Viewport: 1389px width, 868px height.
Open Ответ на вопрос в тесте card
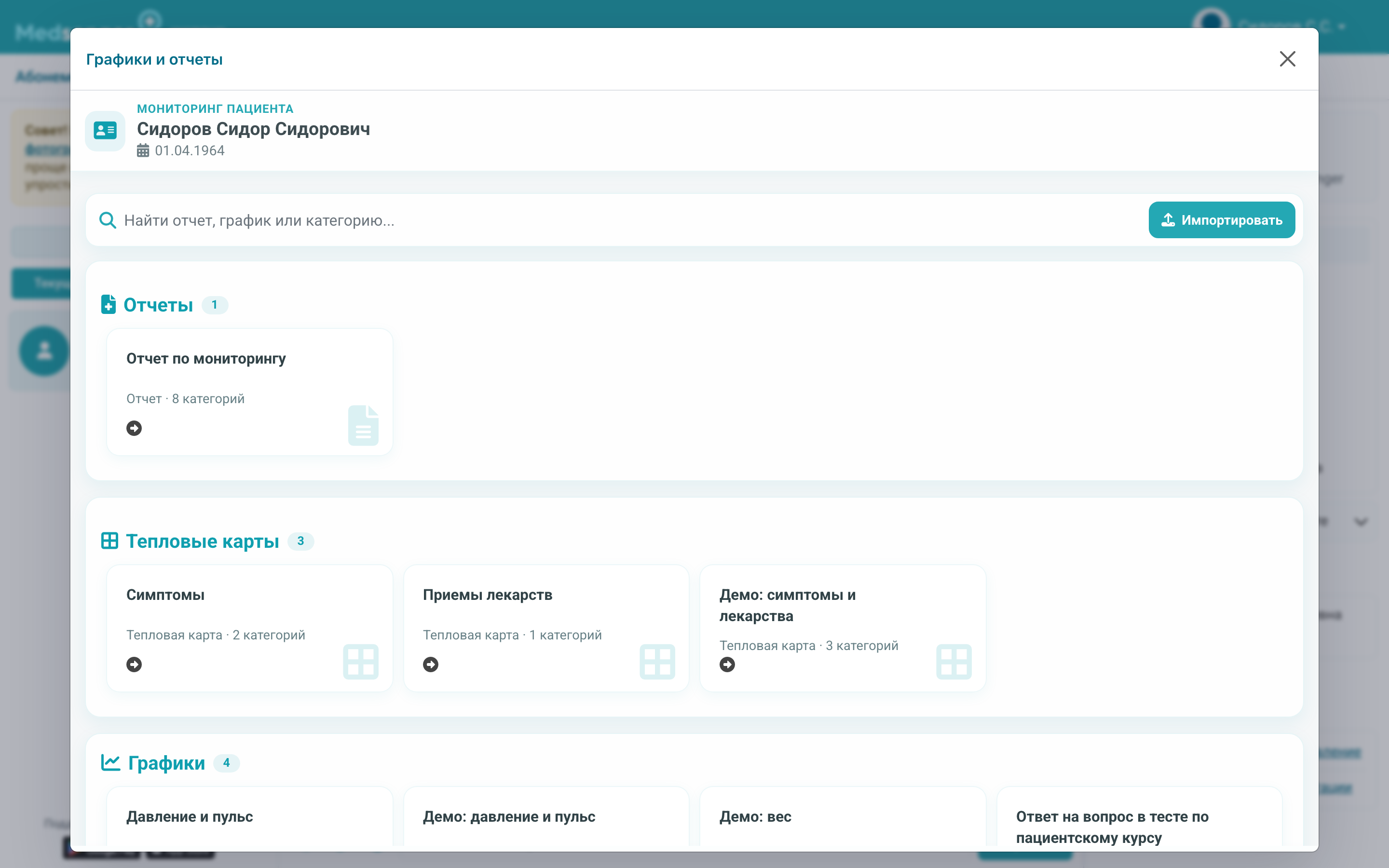(x=1139, y=816)
